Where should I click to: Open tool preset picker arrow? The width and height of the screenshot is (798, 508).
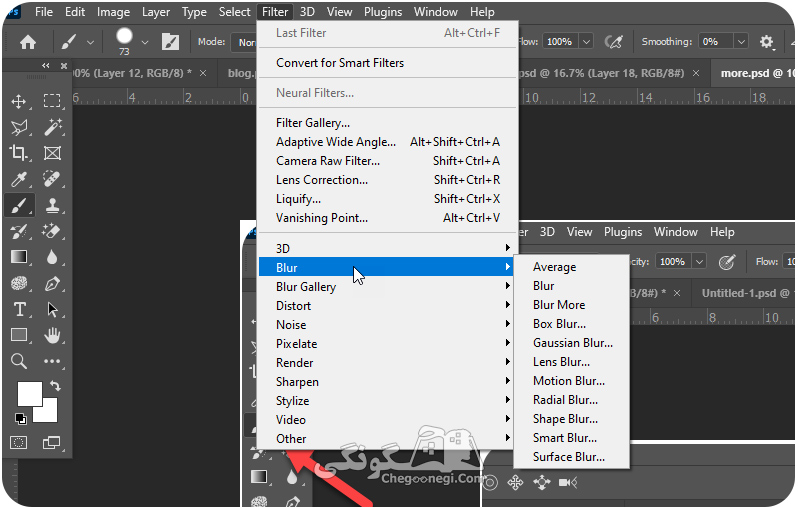[91, 42]
